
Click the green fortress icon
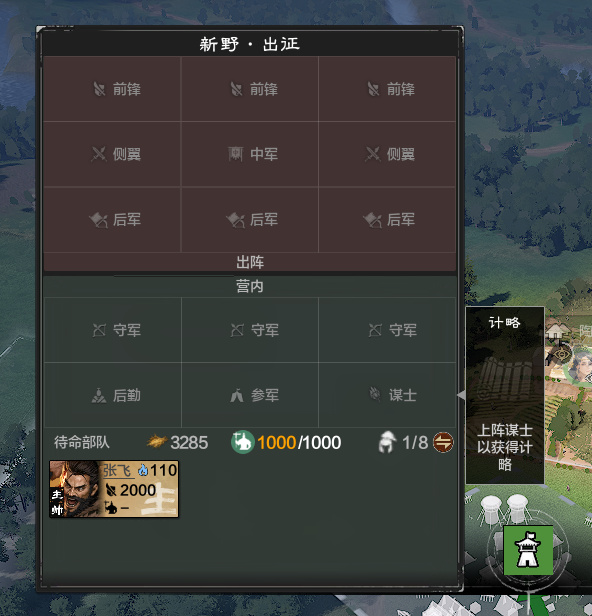tap(528, 550)
